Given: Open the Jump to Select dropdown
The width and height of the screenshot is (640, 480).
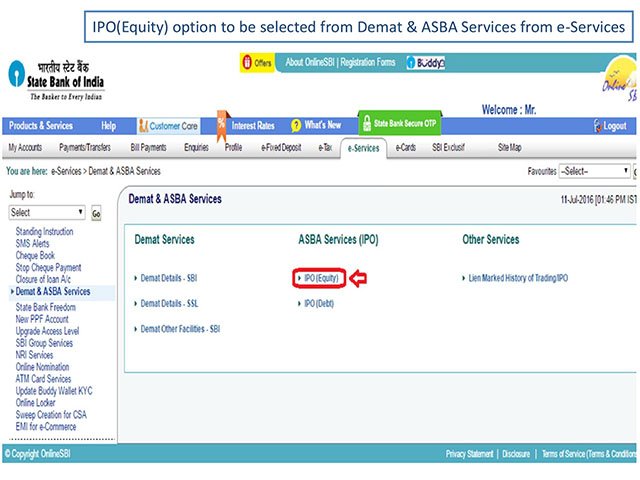Looking at the screenshot, I should coord(47,212).
